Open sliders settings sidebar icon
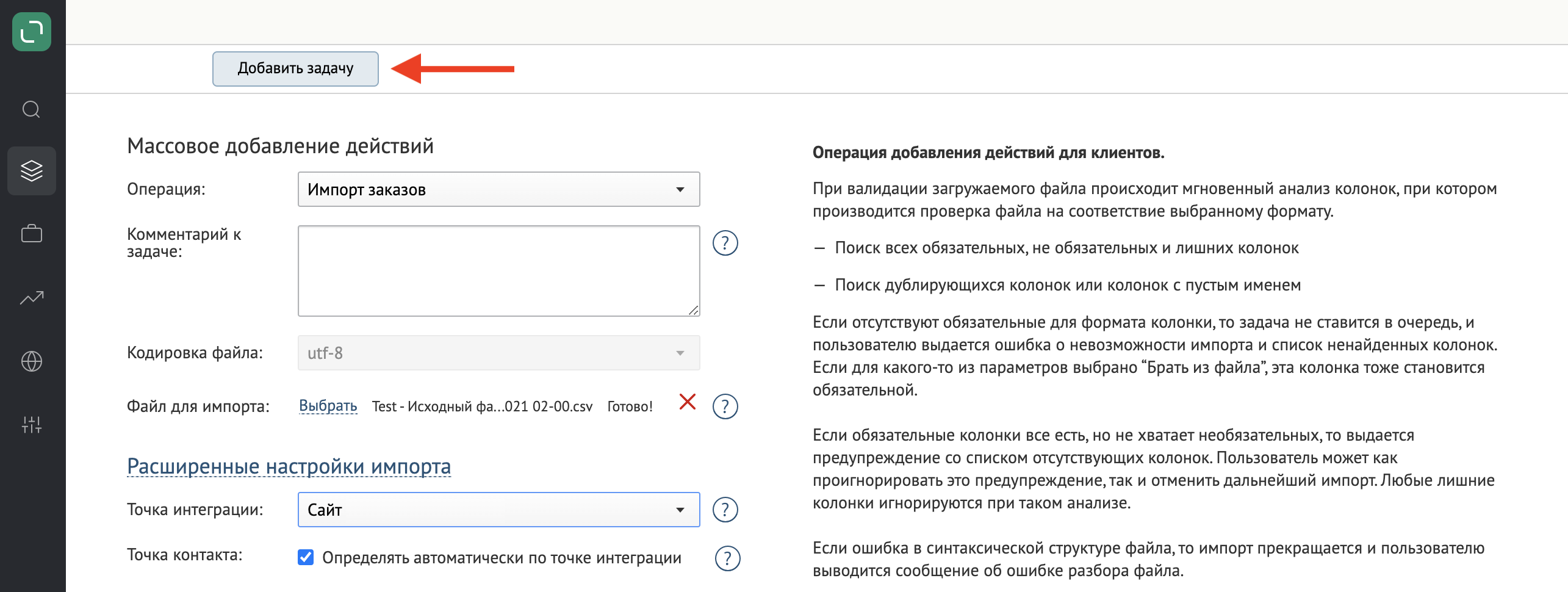 pos(32,424)
